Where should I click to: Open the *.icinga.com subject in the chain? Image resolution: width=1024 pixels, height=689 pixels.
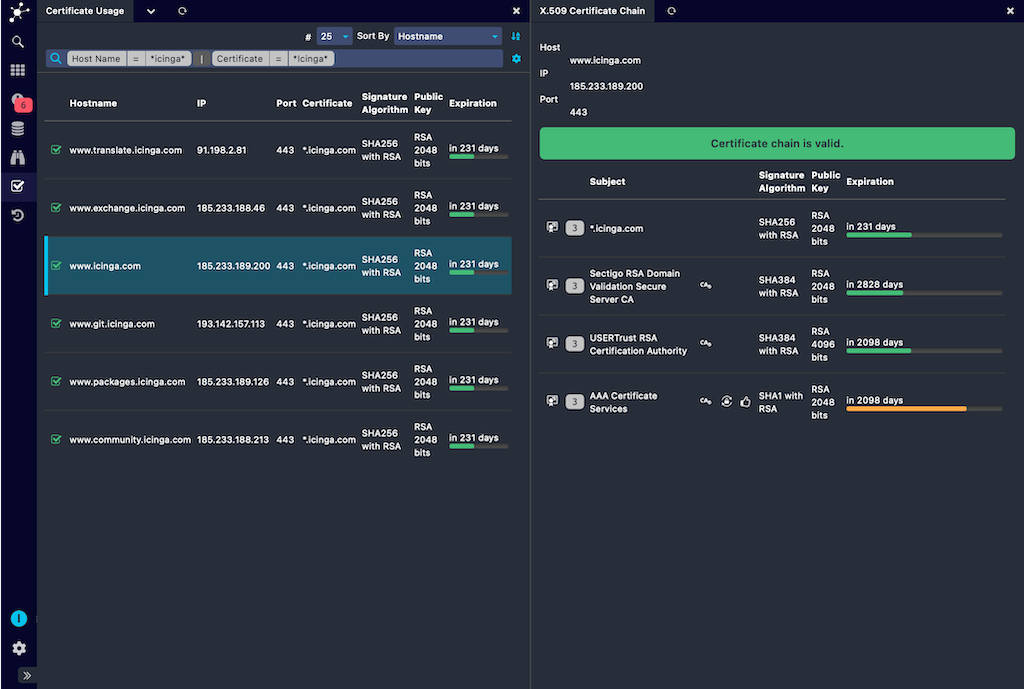[616, 229]
